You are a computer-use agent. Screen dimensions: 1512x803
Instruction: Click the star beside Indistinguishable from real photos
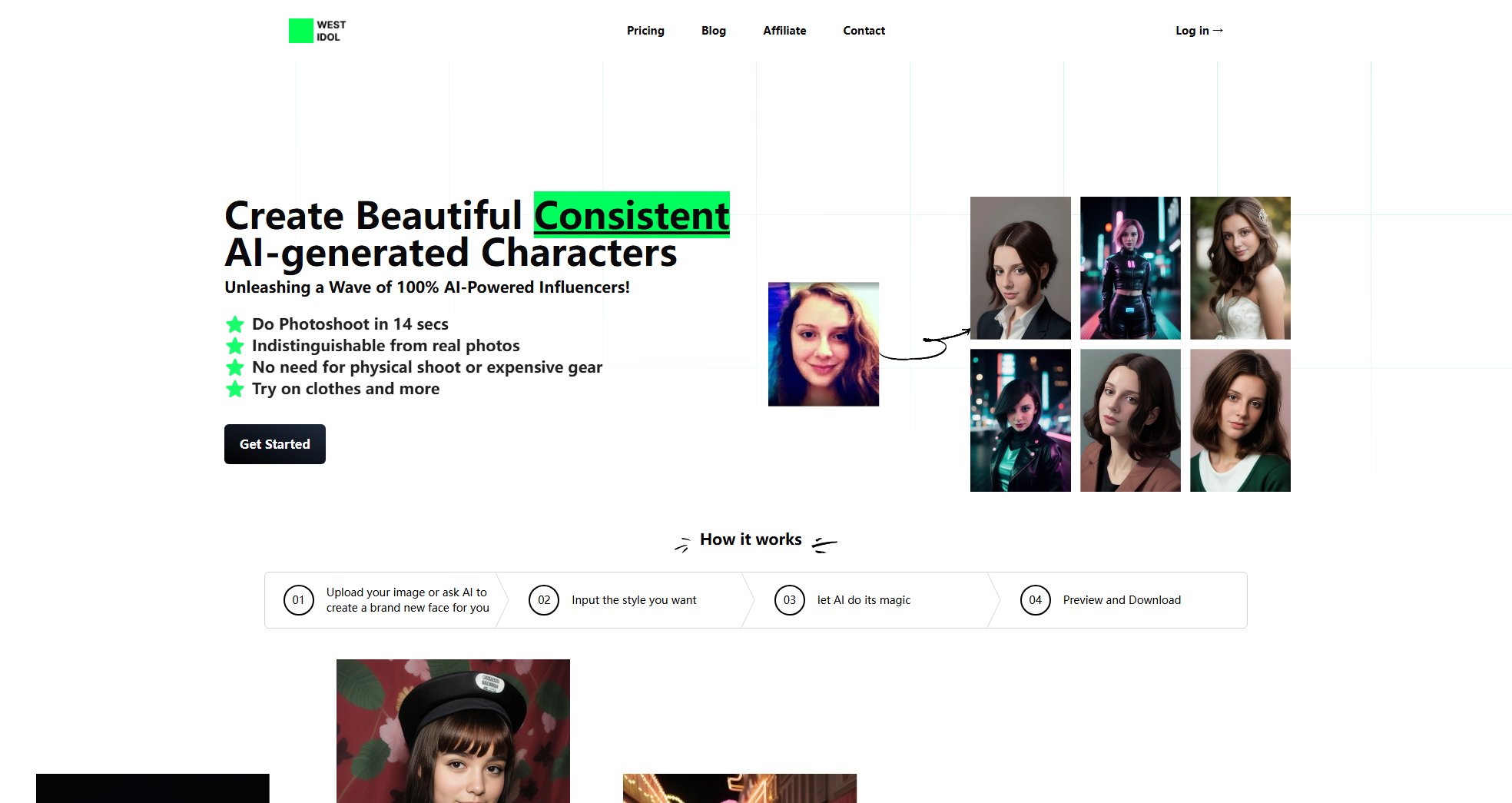[x=235, y=346]
